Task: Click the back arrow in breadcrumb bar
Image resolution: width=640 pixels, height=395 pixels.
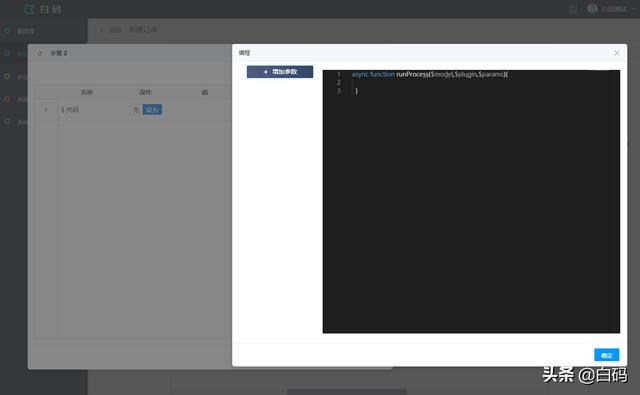Action: [x=101, y=30]
